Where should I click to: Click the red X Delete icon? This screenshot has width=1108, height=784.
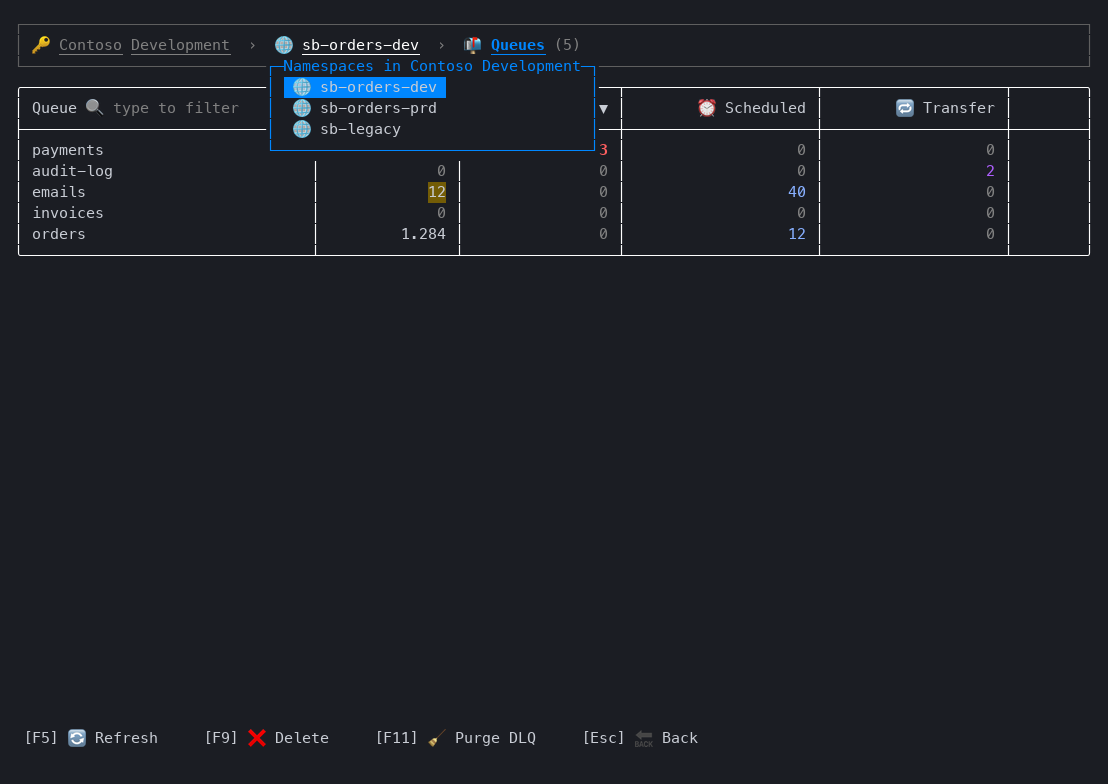pyautogui.click(x=257, y=737)
